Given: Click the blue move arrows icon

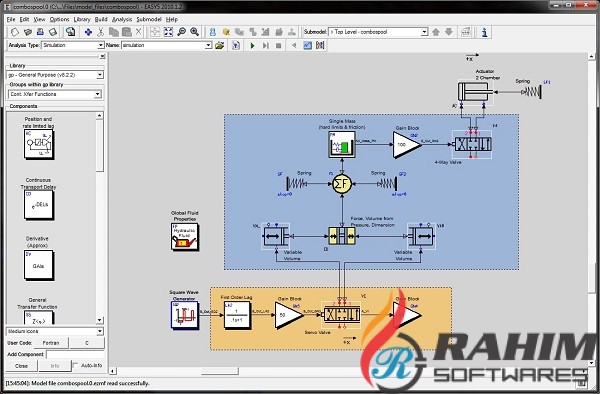Looking at the screenshot, I should click(x=88, y=32).
